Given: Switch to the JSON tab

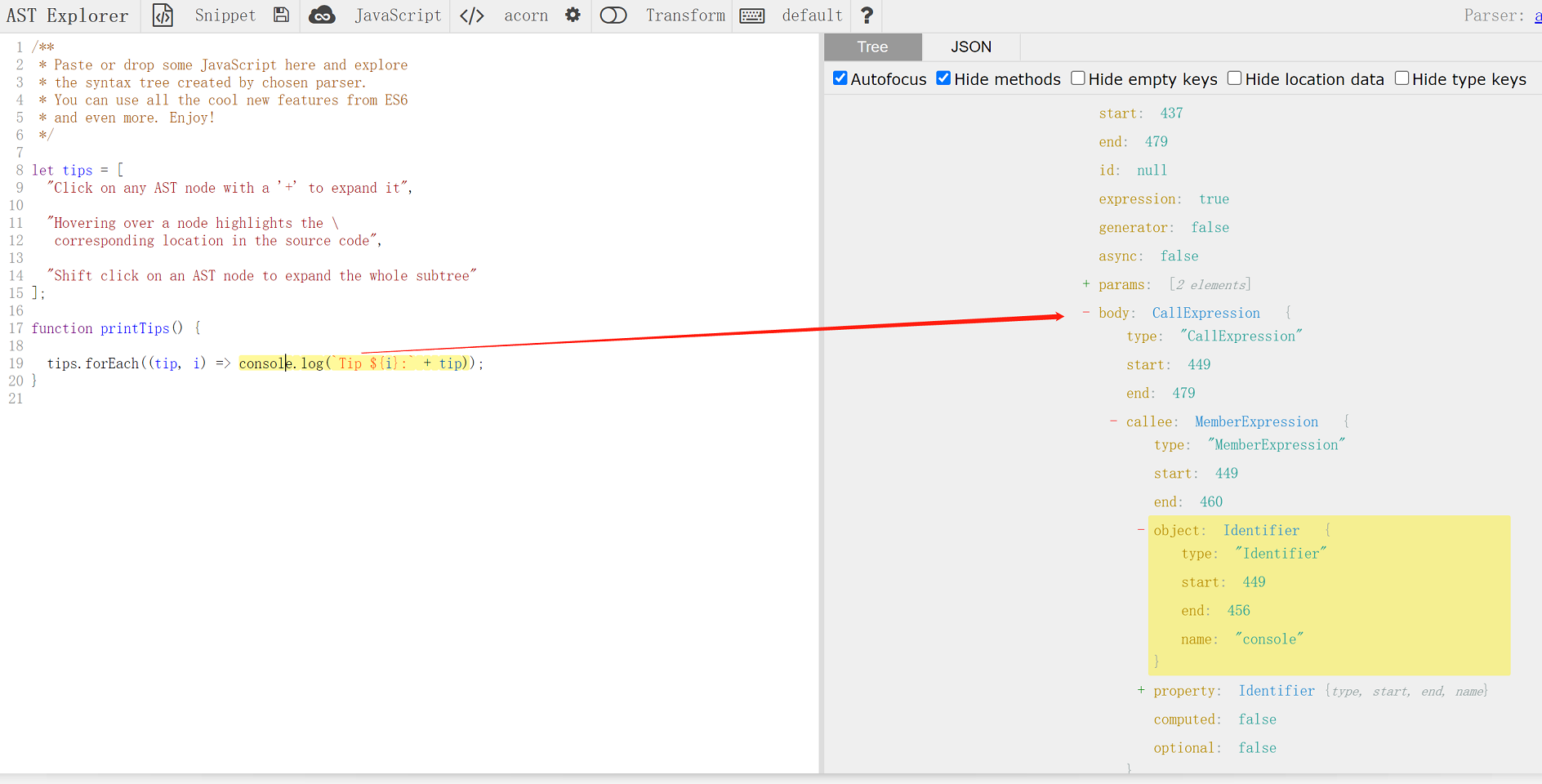Looking at the screenshot, I should (x=971, y=47).
